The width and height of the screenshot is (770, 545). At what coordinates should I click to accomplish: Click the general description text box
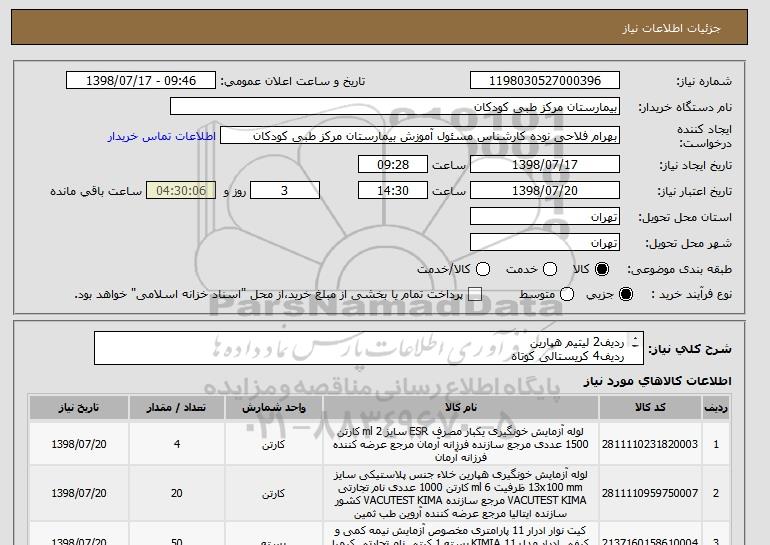[368, 348]
